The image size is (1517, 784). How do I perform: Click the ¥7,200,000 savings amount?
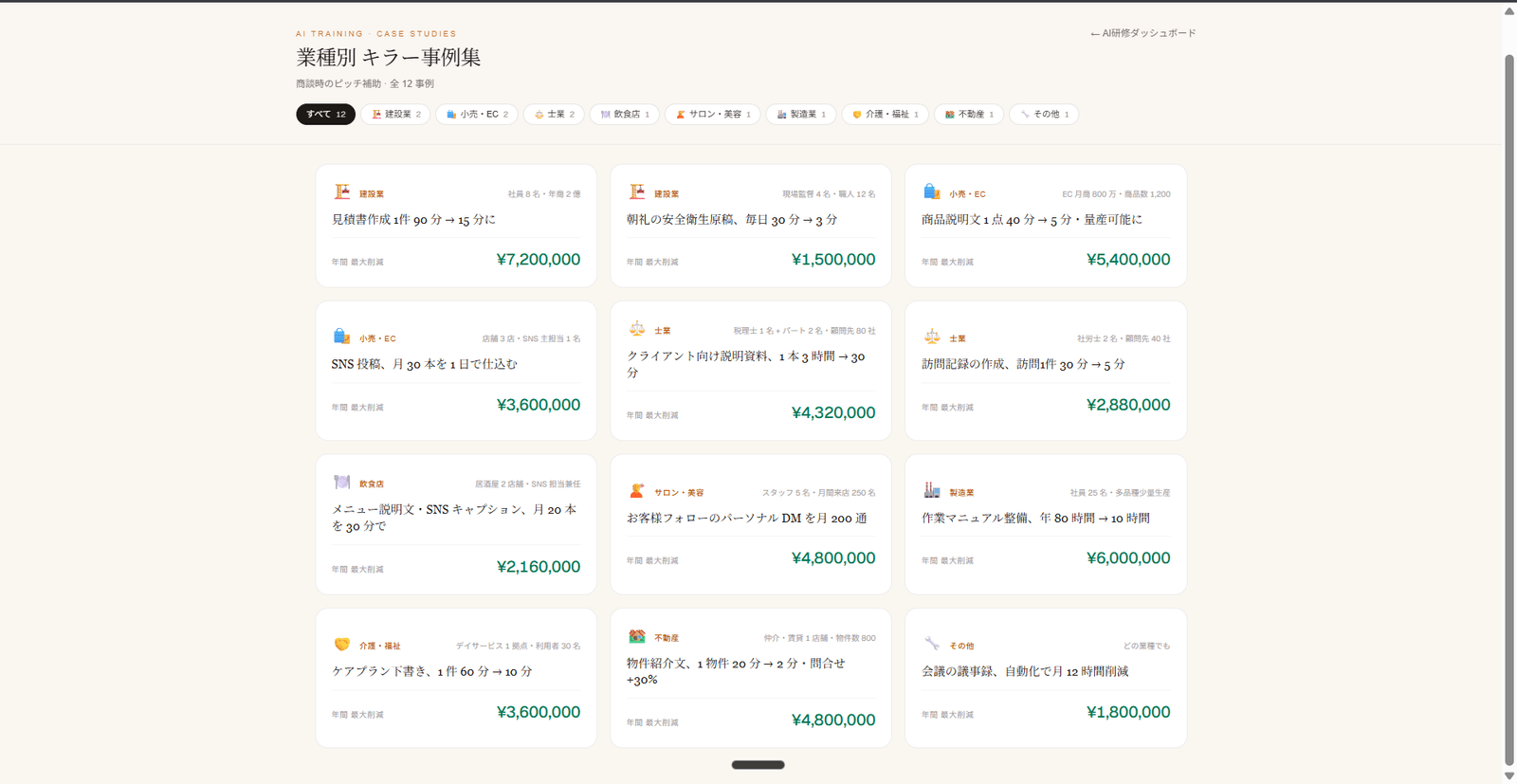tap(539, 260)
